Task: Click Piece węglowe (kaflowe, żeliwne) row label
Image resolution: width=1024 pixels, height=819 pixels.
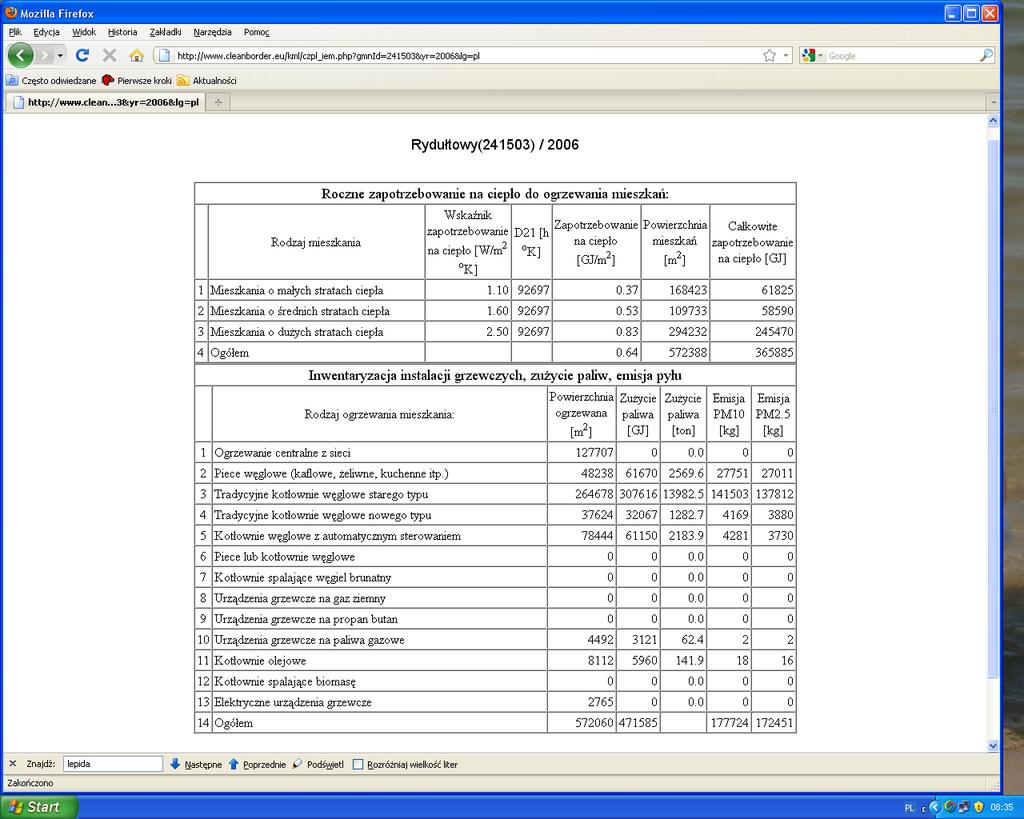Action: click(331, 474)
